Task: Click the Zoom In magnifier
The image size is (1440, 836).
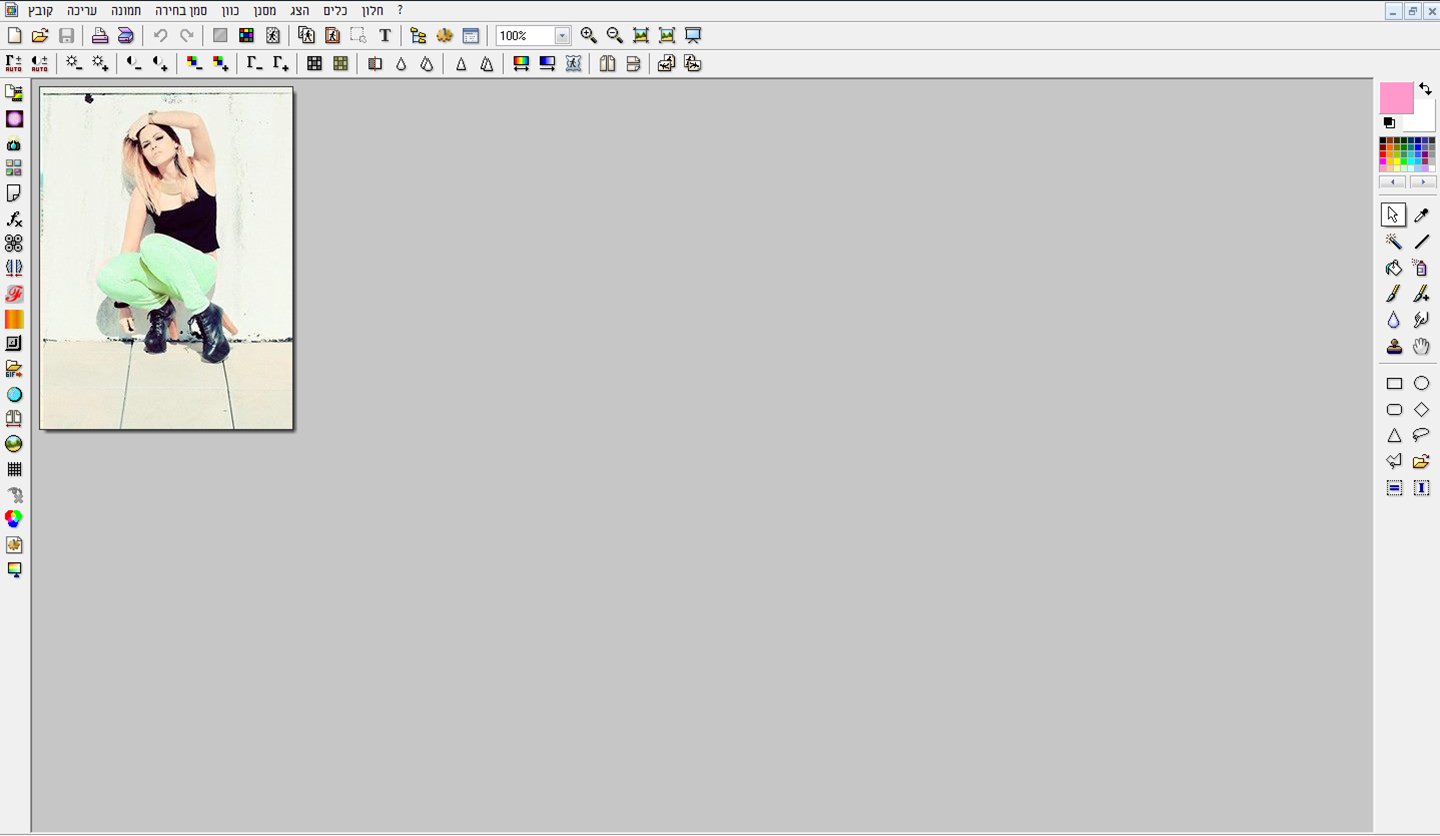Action: pos(588,36)
